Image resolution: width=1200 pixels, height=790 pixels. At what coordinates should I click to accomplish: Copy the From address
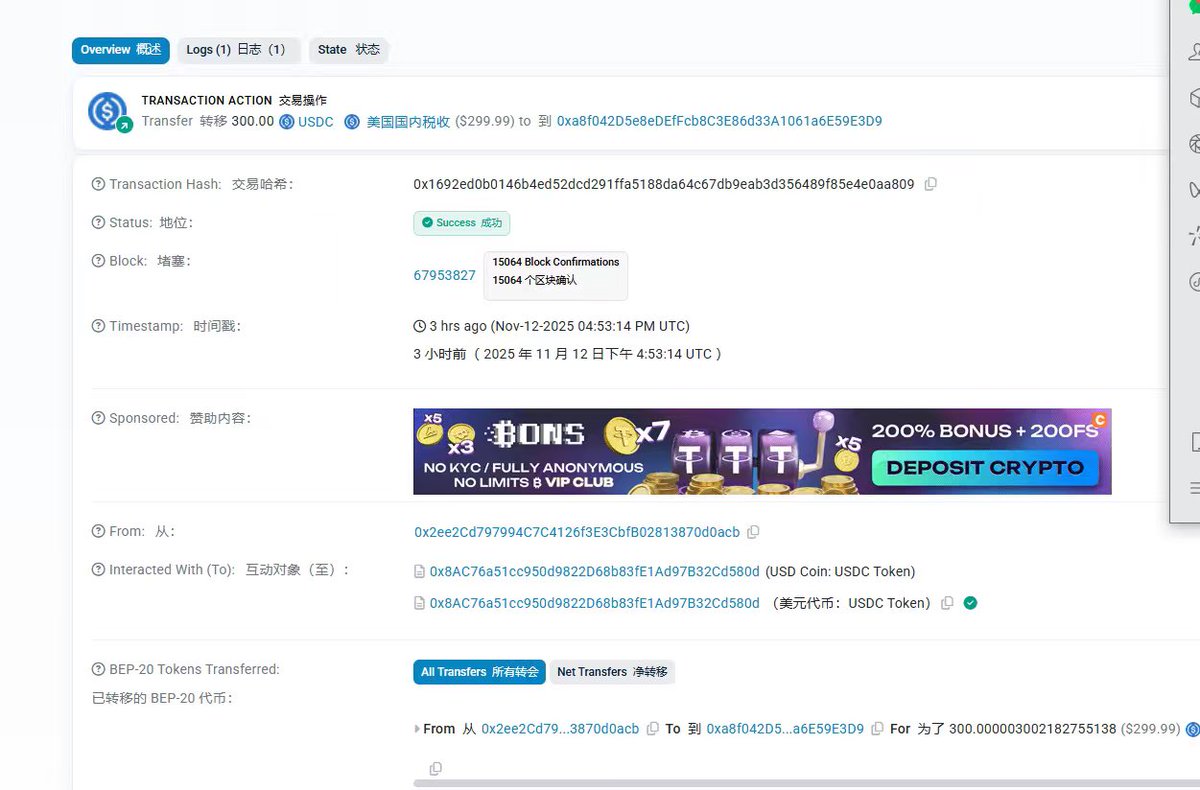pyautogui.click(x=753, y=532)
